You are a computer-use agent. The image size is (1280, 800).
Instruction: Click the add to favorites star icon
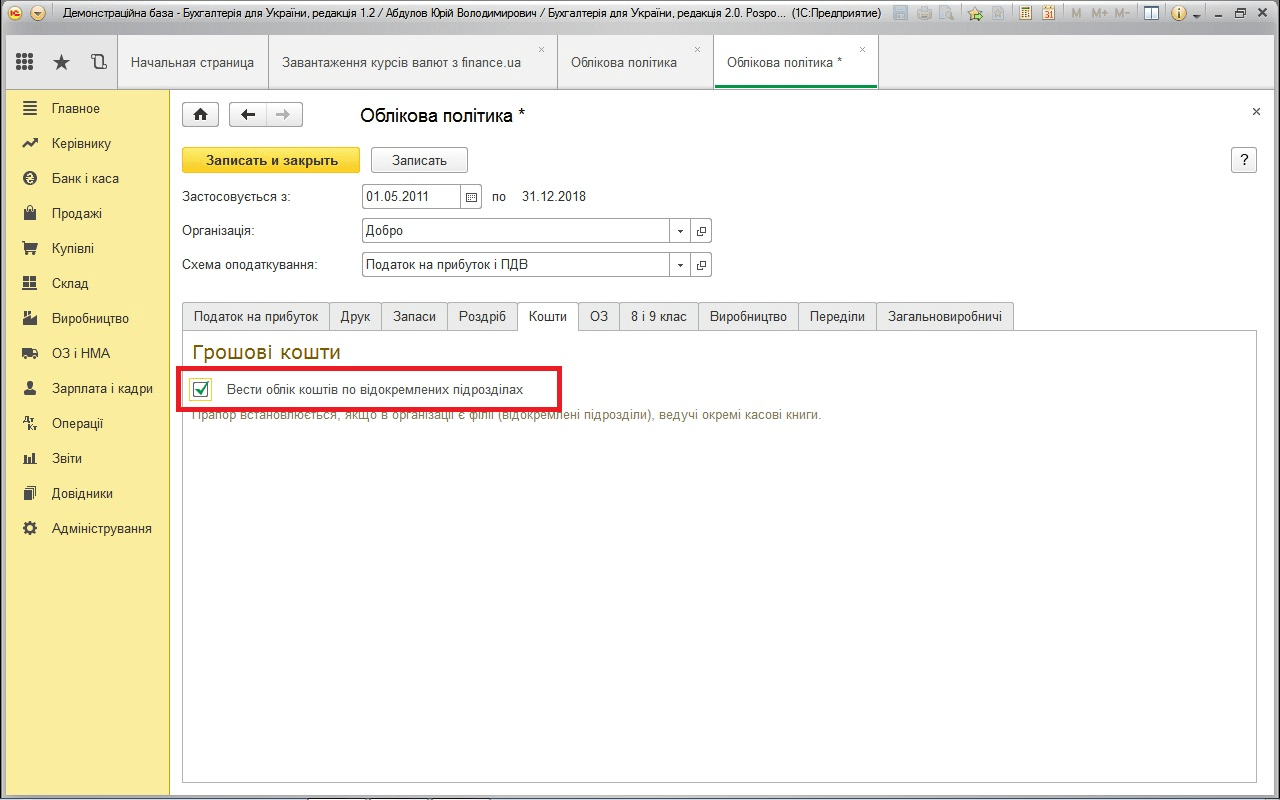tap(974, 14)
